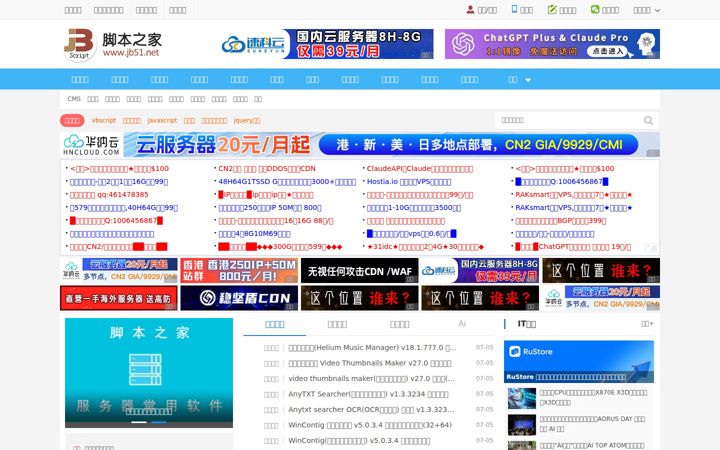Open the 直营一手海外服务器 red banner
The height and width of the screenshot is (450, 720).
118,298
